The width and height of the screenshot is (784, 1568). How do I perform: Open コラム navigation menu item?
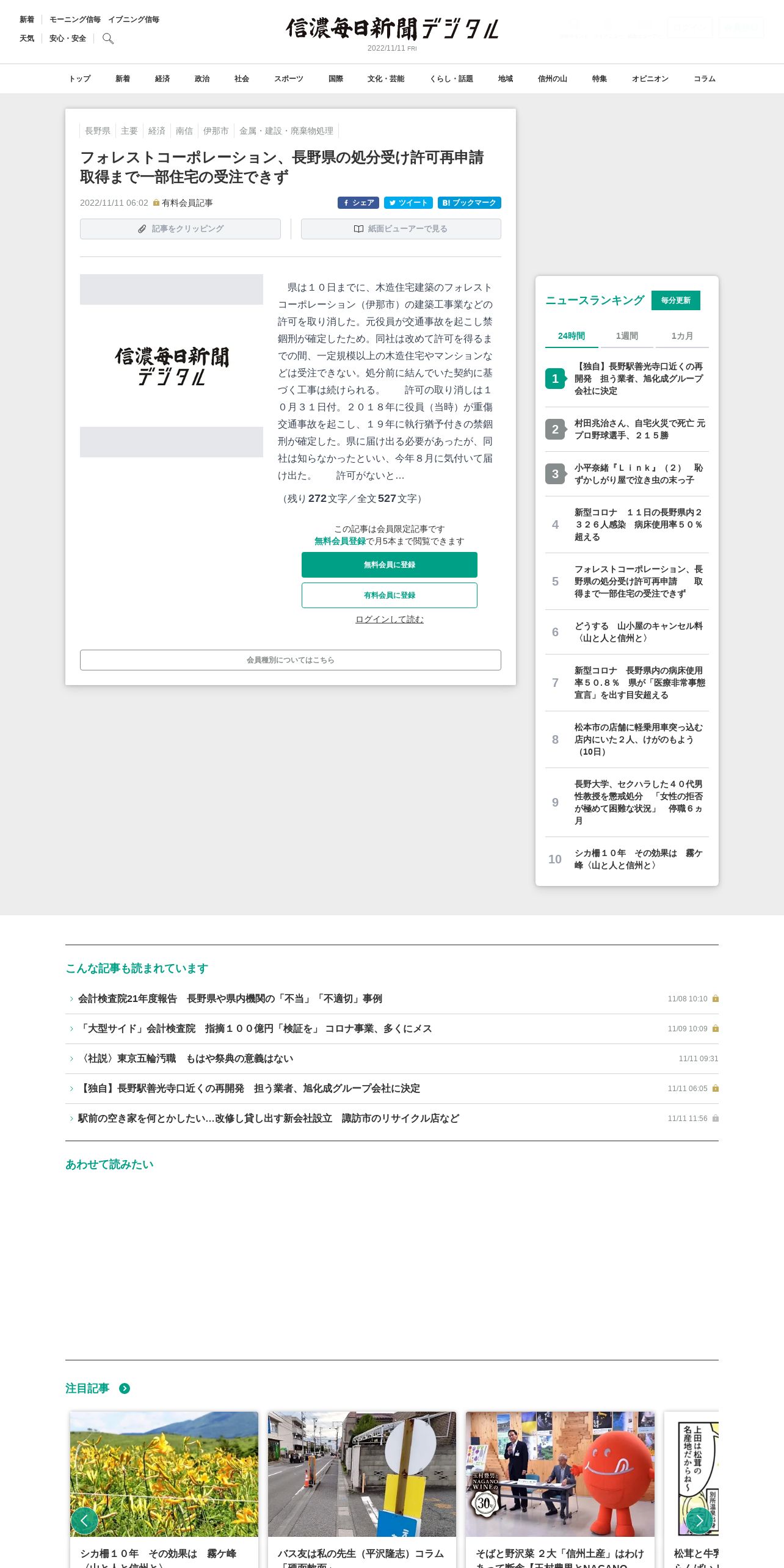tap(705, 79)
